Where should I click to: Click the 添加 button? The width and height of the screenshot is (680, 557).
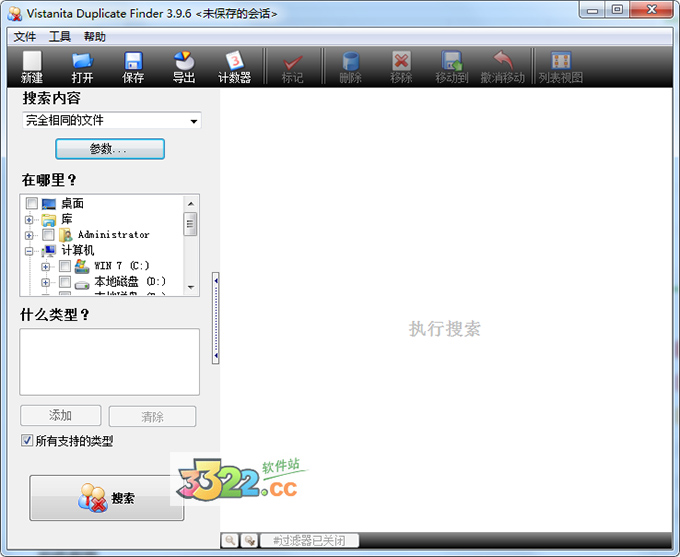point(61,416)
